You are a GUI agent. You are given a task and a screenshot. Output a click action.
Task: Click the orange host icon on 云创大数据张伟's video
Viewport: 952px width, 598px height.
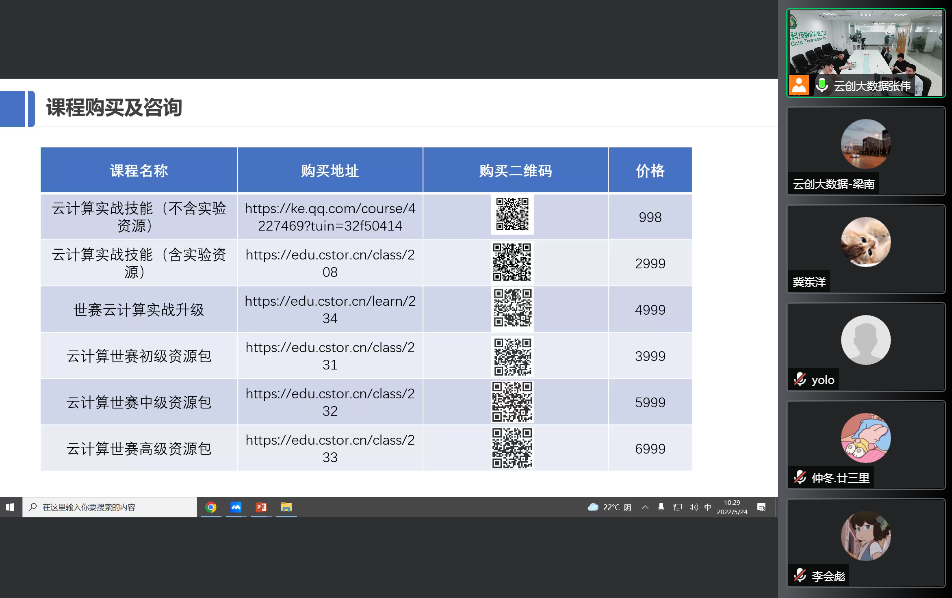tap(798, 85)
